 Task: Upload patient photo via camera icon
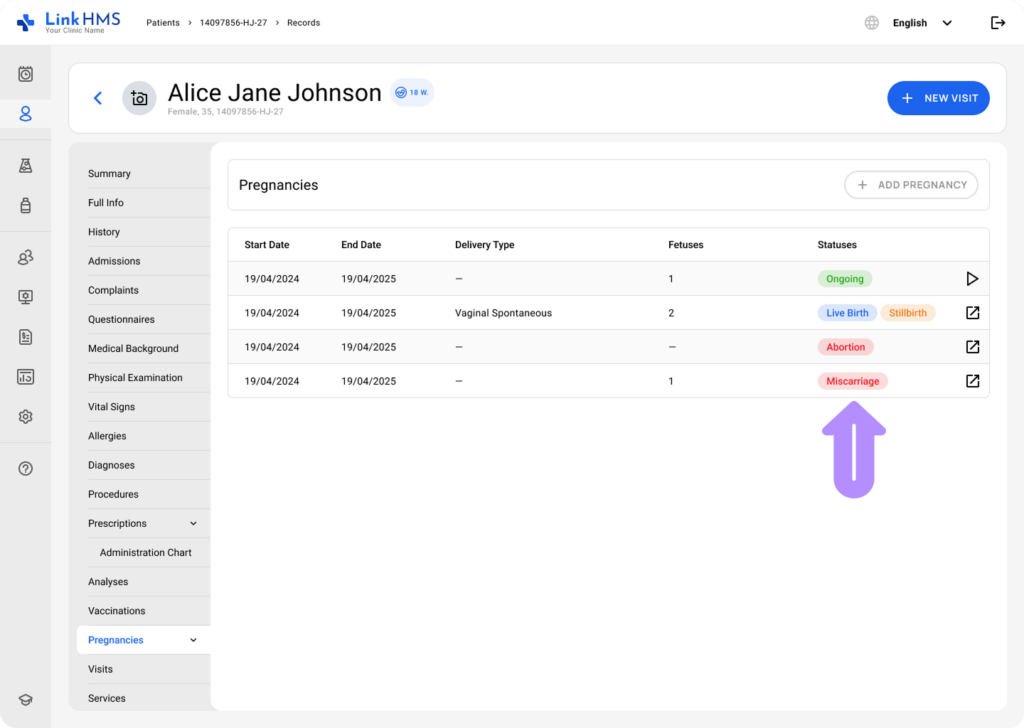pos(139,98)
